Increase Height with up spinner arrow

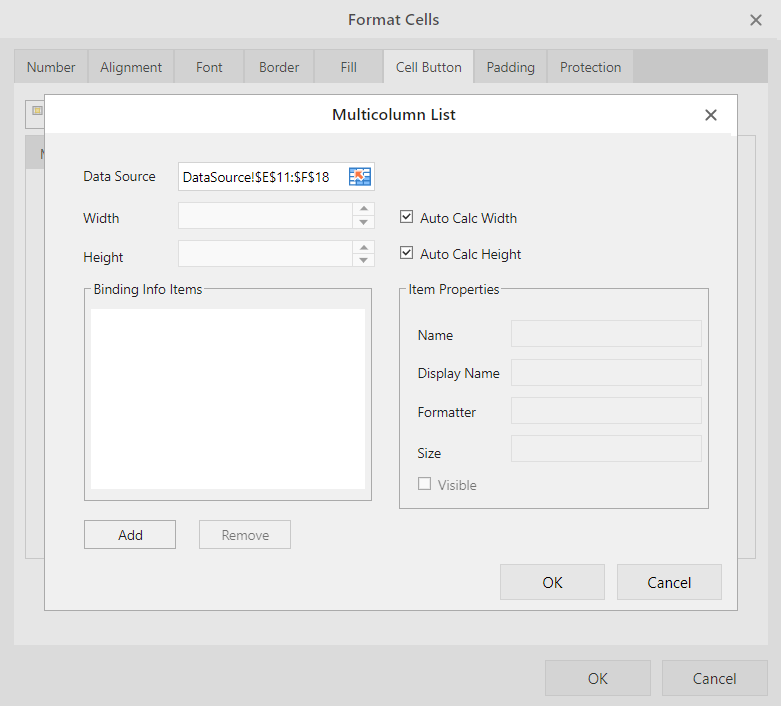[x=365, y=247]
